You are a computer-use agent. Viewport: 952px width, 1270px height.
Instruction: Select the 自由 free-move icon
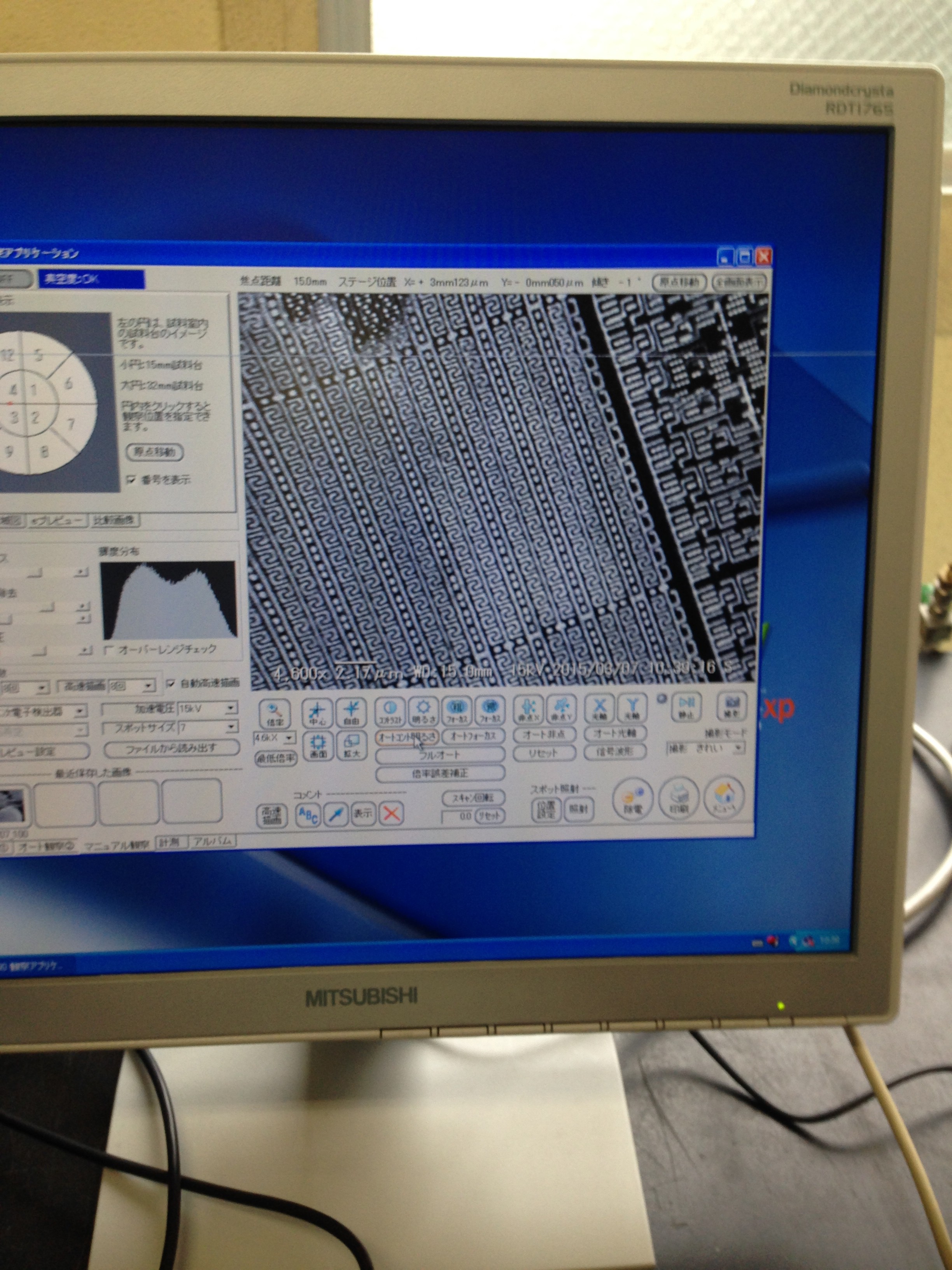point(351,712)
